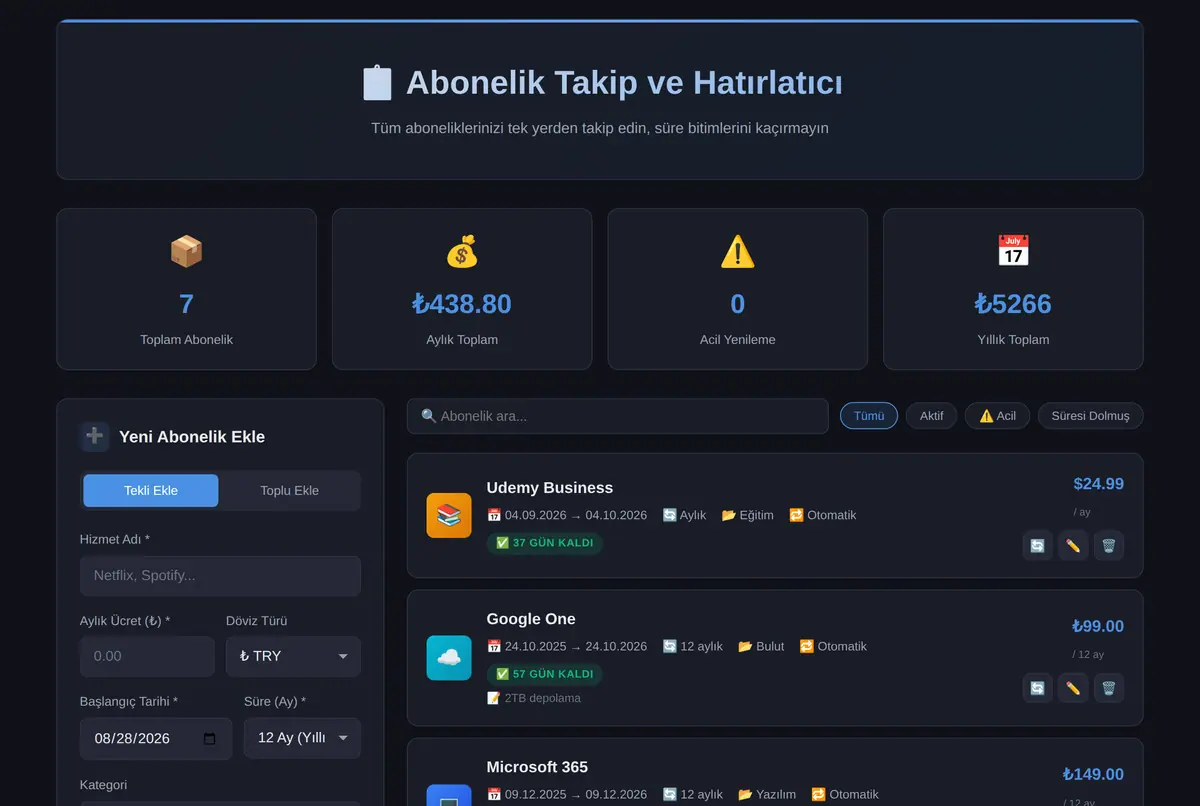Click the $24.99 price
The image size is (1200, 806).
coord(1099,484)
